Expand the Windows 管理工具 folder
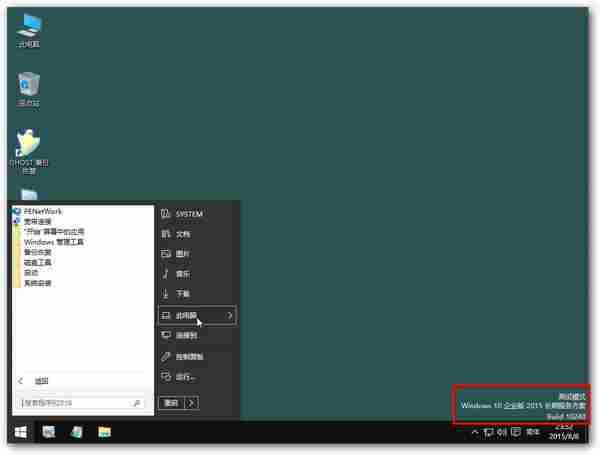 54,242
